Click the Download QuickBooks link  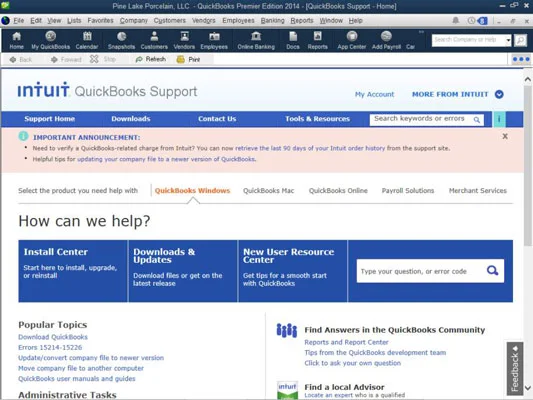coord(53,337)
